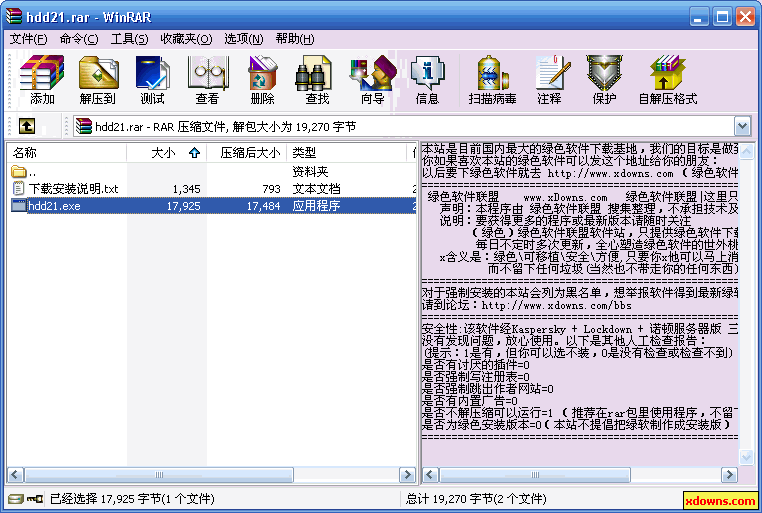
Task: Sort by 类型 column header
Action: coord(346,153)
